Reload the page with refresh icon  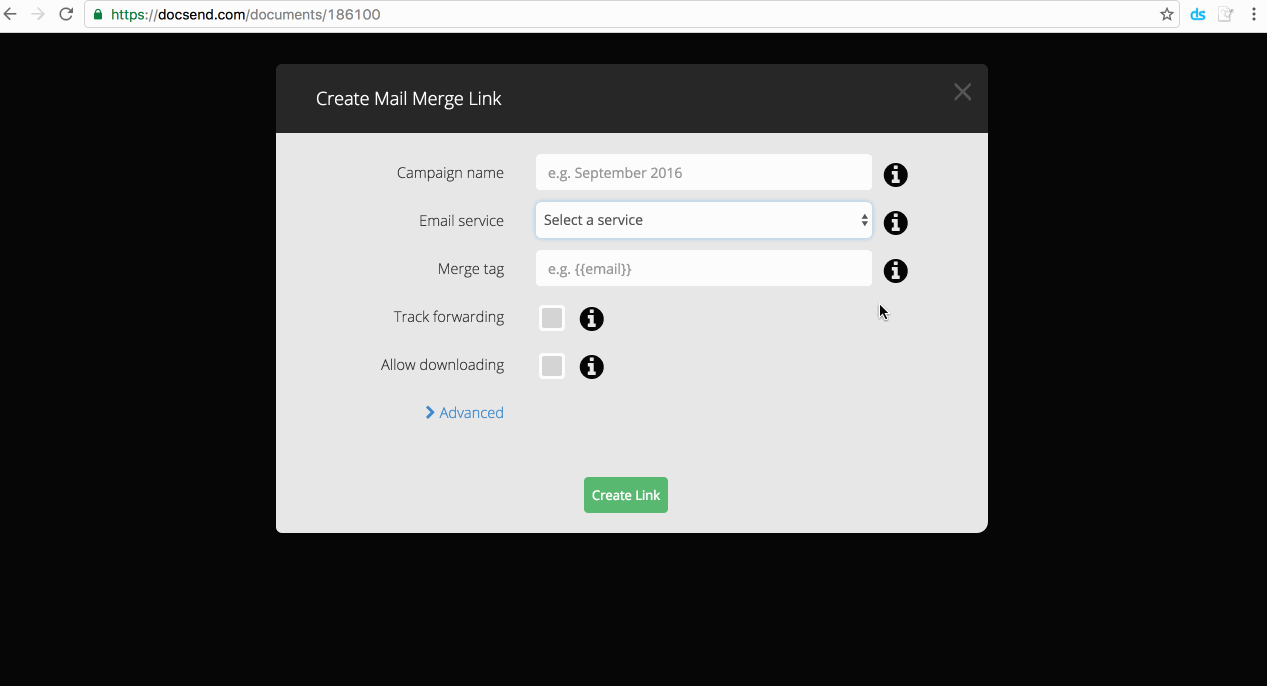click(66, 14)
